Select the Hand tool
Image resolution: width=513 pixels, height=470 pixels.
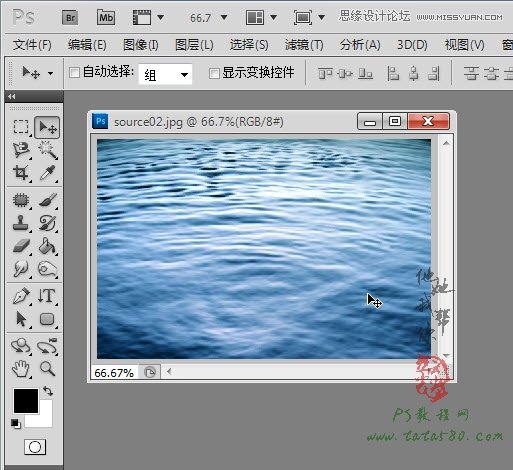pyautogui.click(x=21, y=369)
